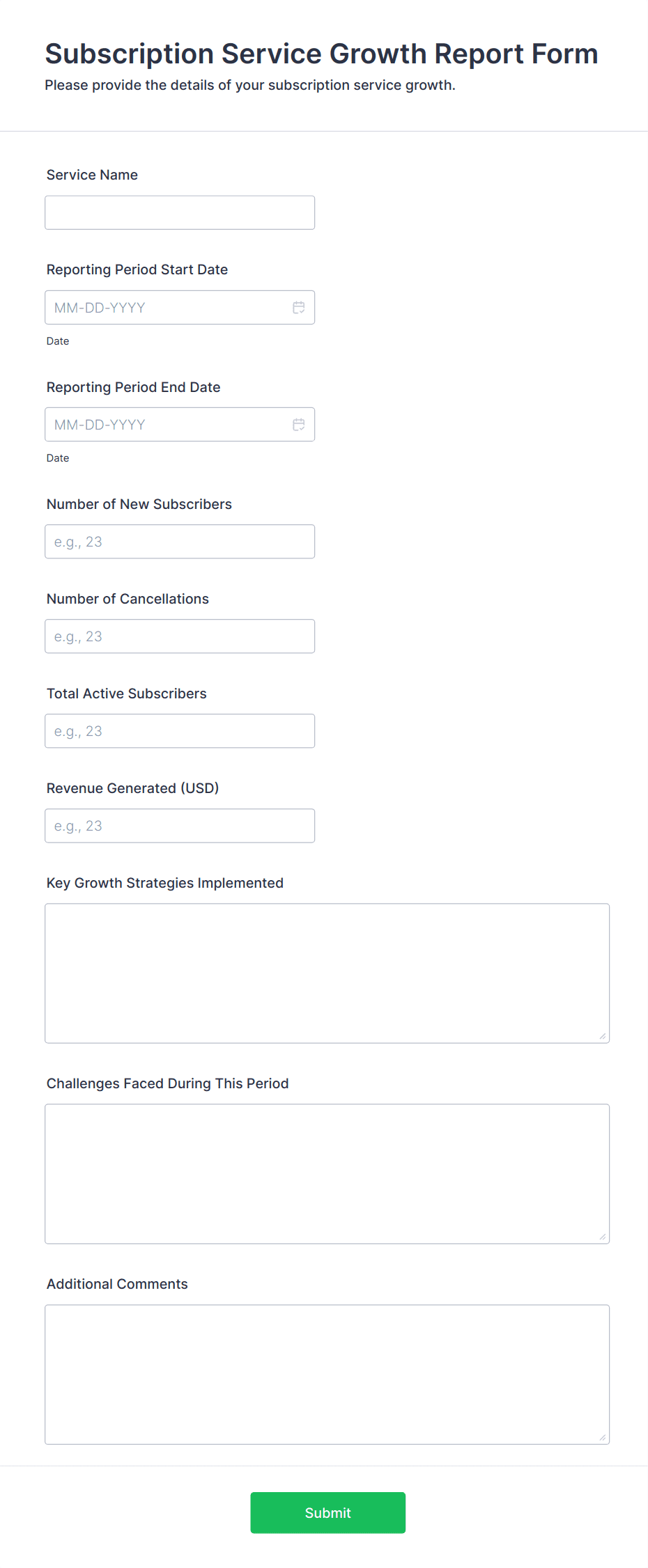Open the Start Date calendar picker icon

point(298,308)
